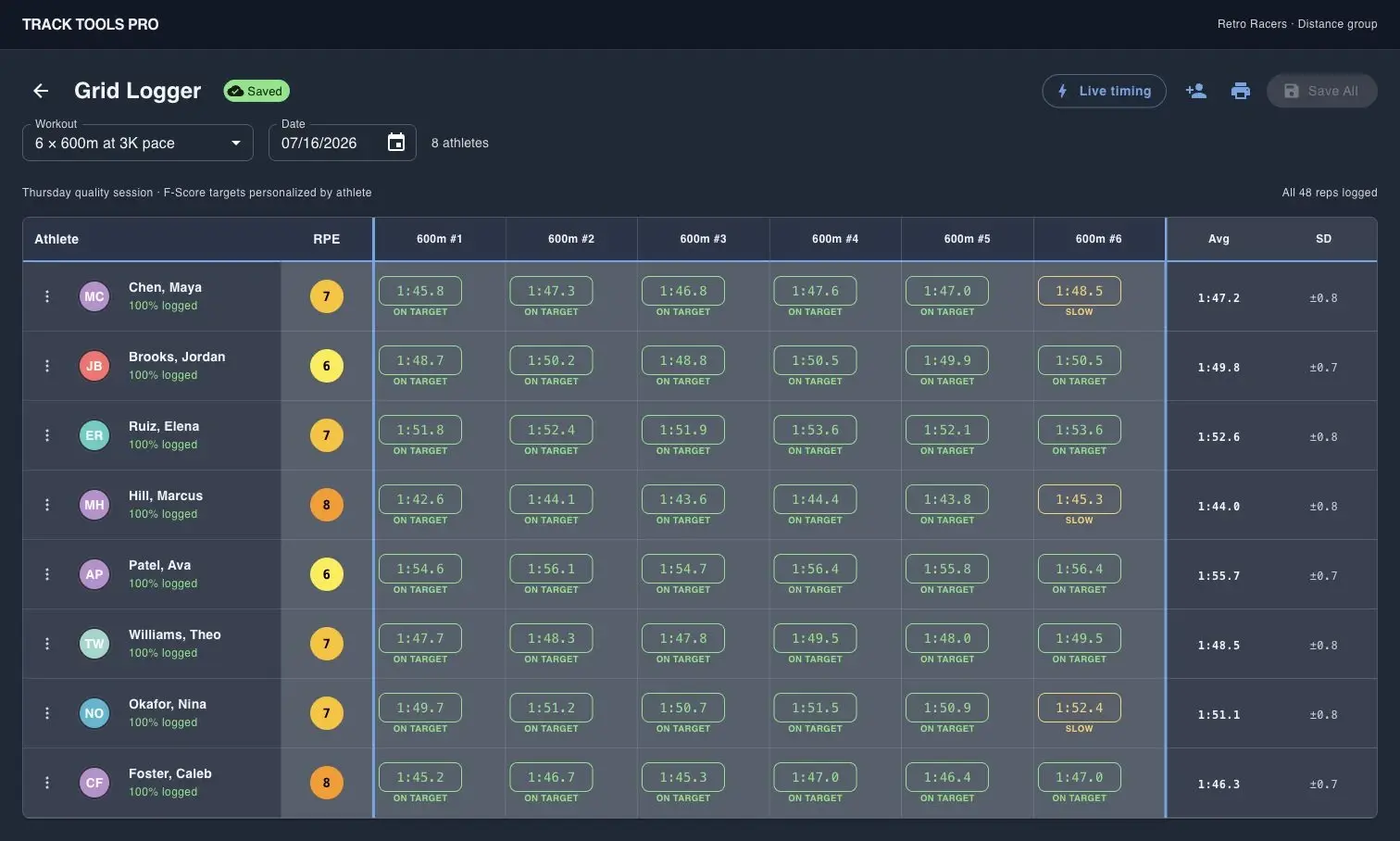The image size is (1400, 841).
Task: Select the ER avatar for Elena Ruiz
Action: click(x=94, y=435)
